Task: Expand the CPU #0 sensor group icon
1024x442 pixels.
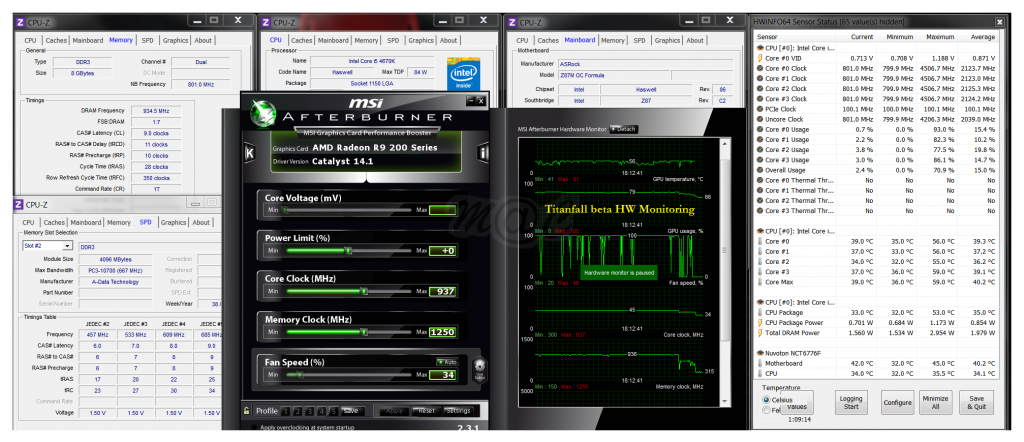Action: (x=759, y=47)
